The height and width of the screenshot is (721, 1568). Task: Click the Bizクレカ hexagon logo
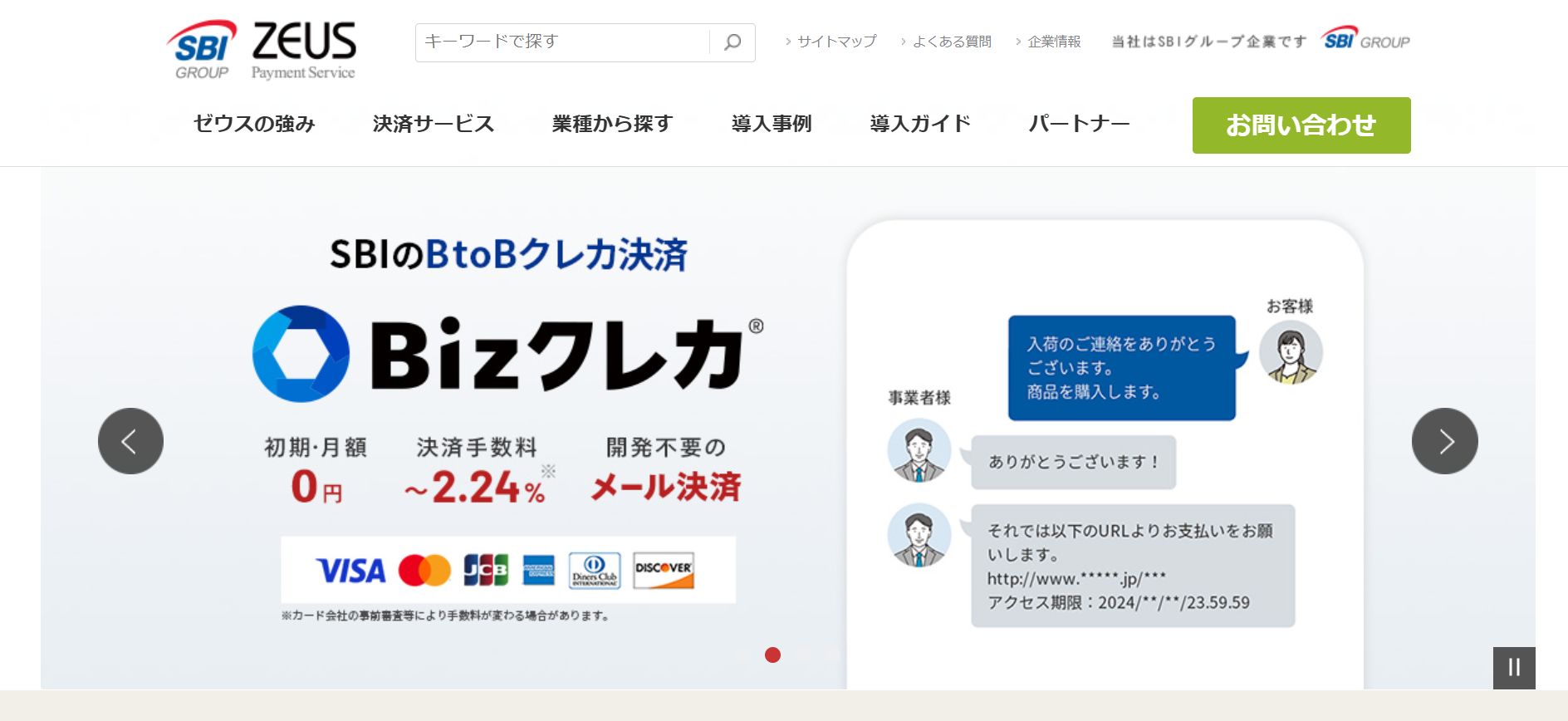coord(301,355)
